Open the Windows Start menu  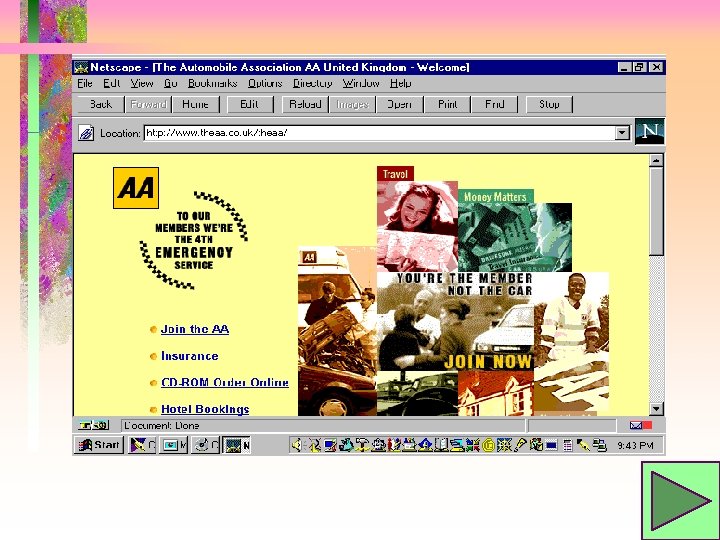(99, 445)
